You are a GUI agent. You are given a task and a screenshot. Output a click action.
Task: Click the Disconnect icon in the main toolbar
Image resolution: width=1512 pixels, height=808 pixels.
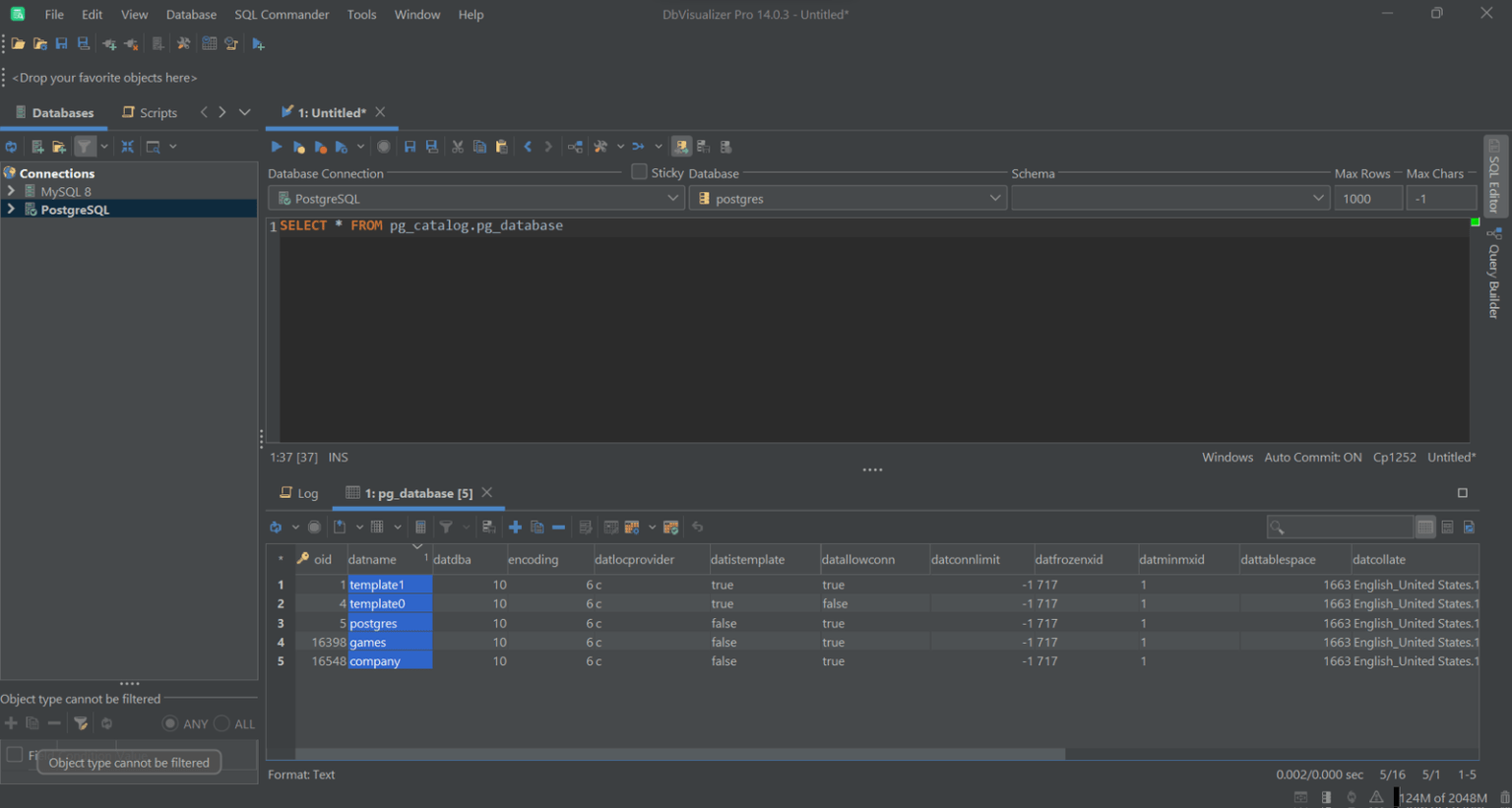coord(131,43)
